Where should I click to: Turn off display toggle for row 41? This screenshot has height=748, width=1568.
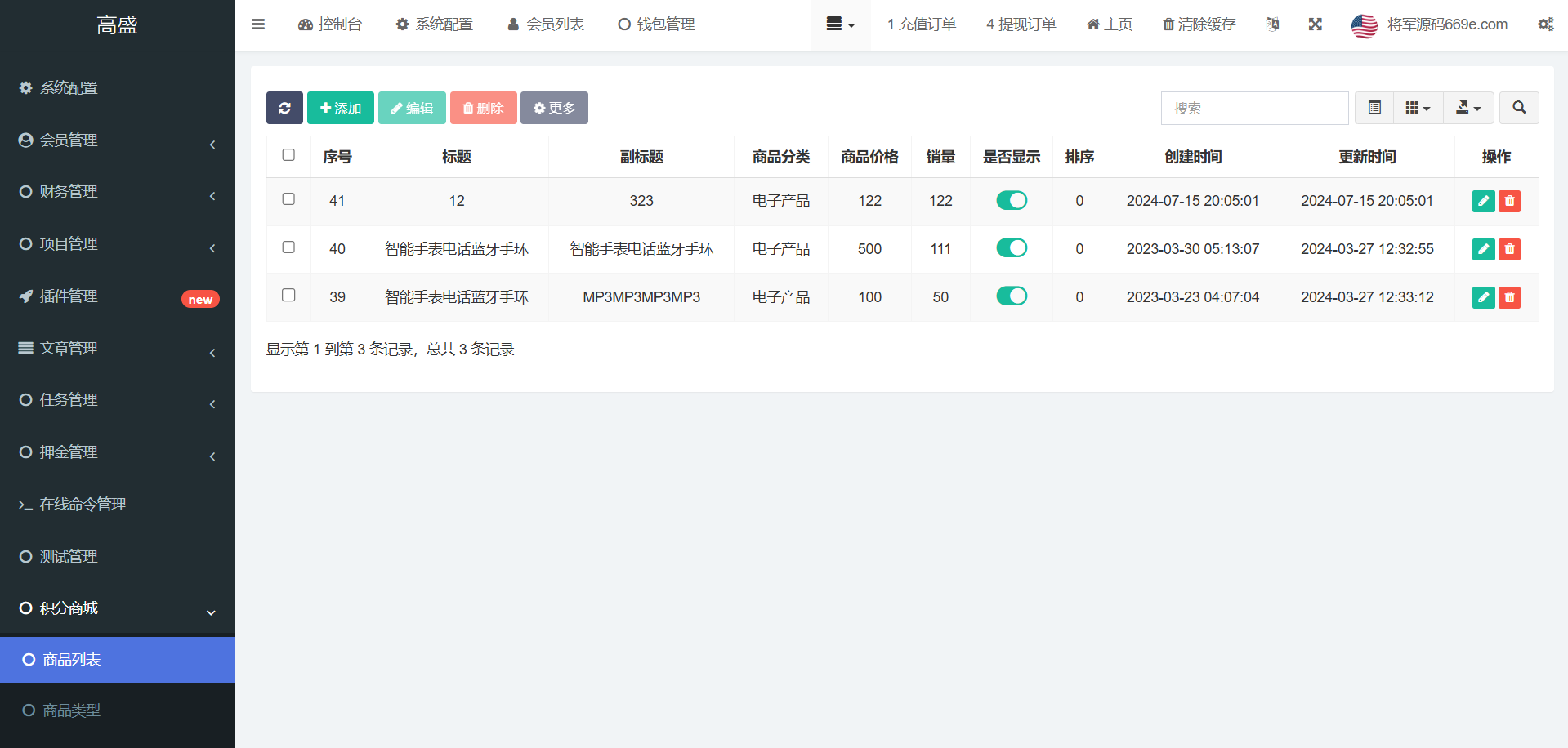pyautogui.click(x=1012, y=201)
